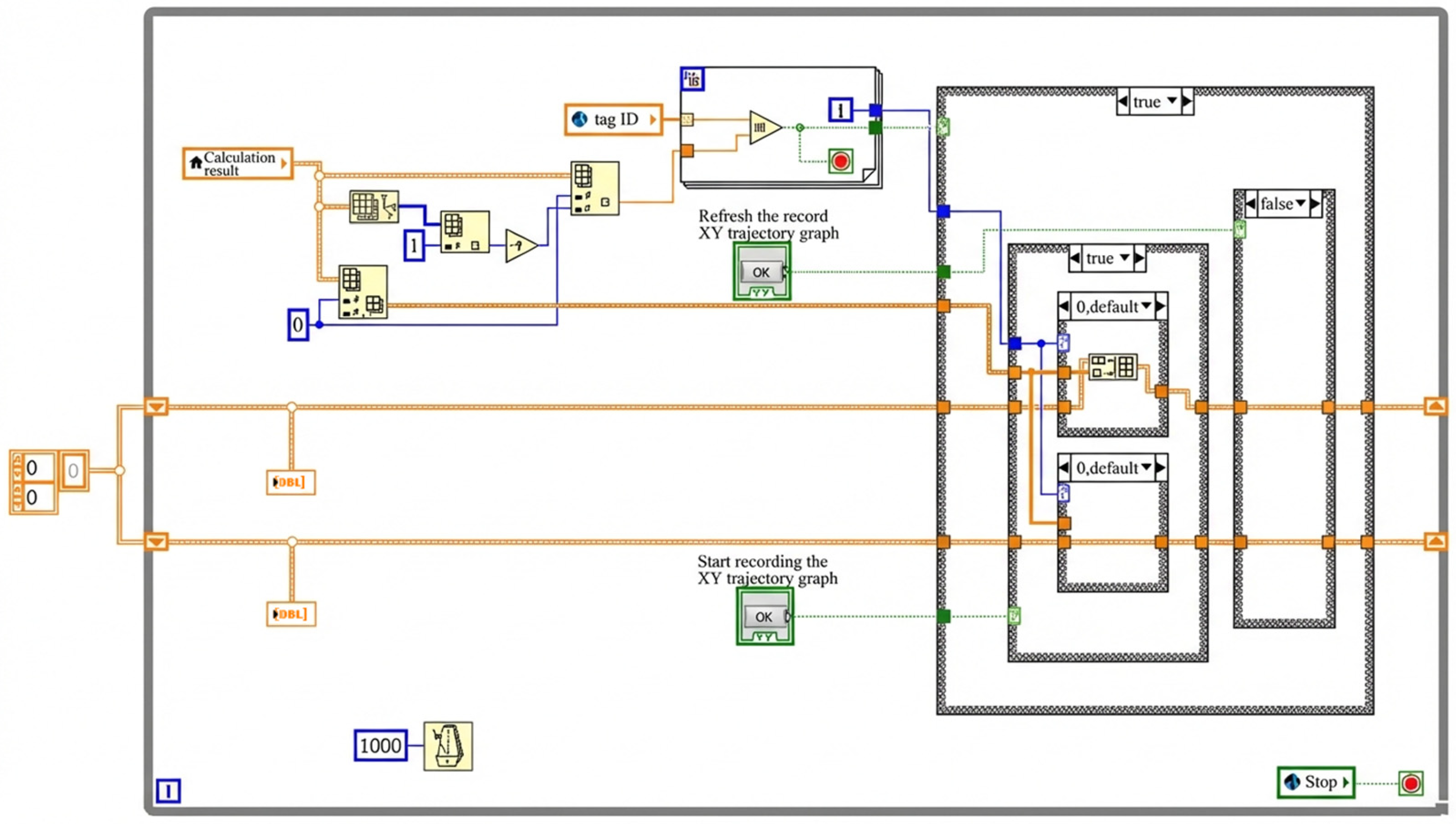Click the Stop boolean local variable
The image size is (1456, 824).
[x=1315, y=782]
